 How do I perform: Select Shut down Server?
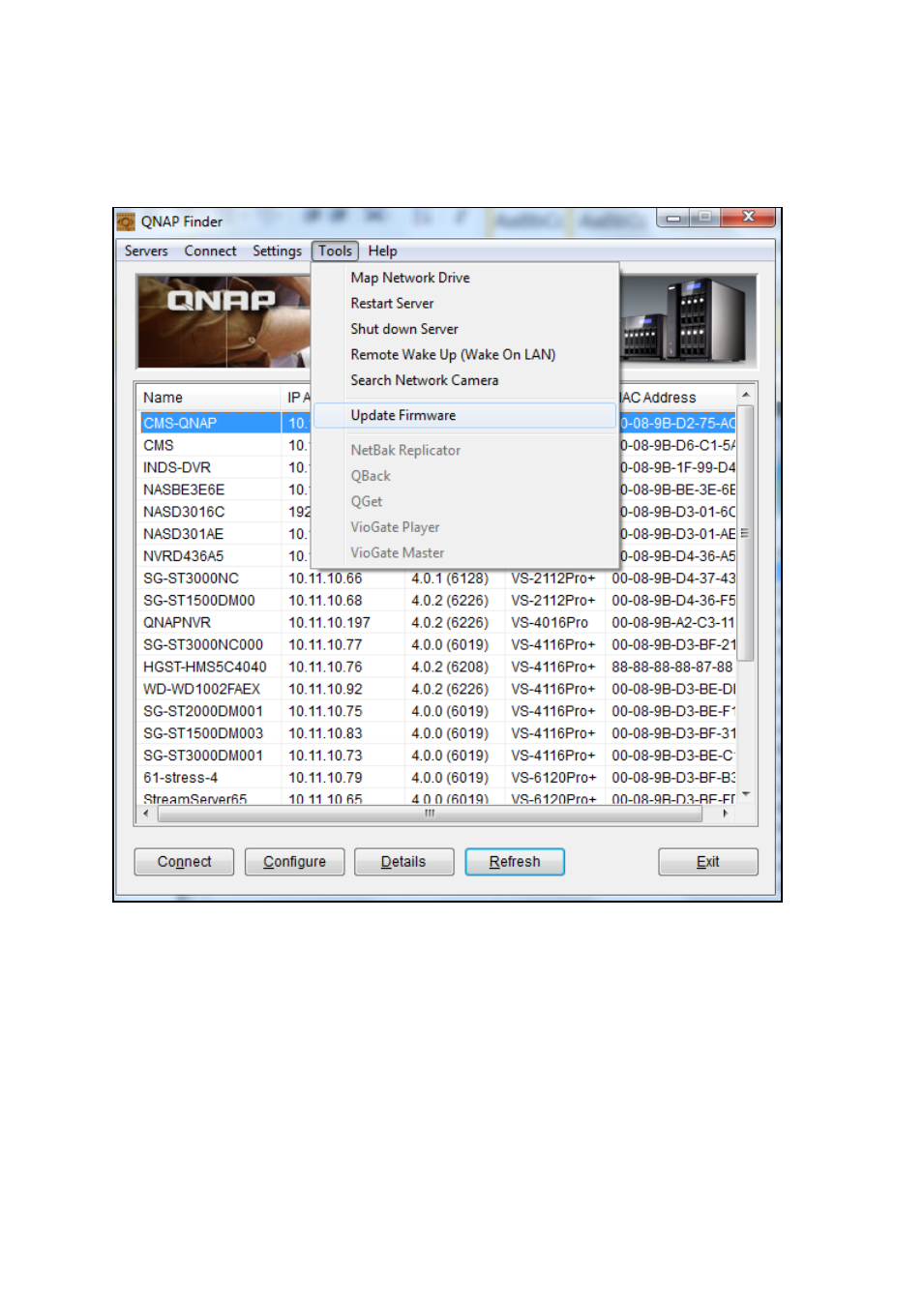[464, 329]
